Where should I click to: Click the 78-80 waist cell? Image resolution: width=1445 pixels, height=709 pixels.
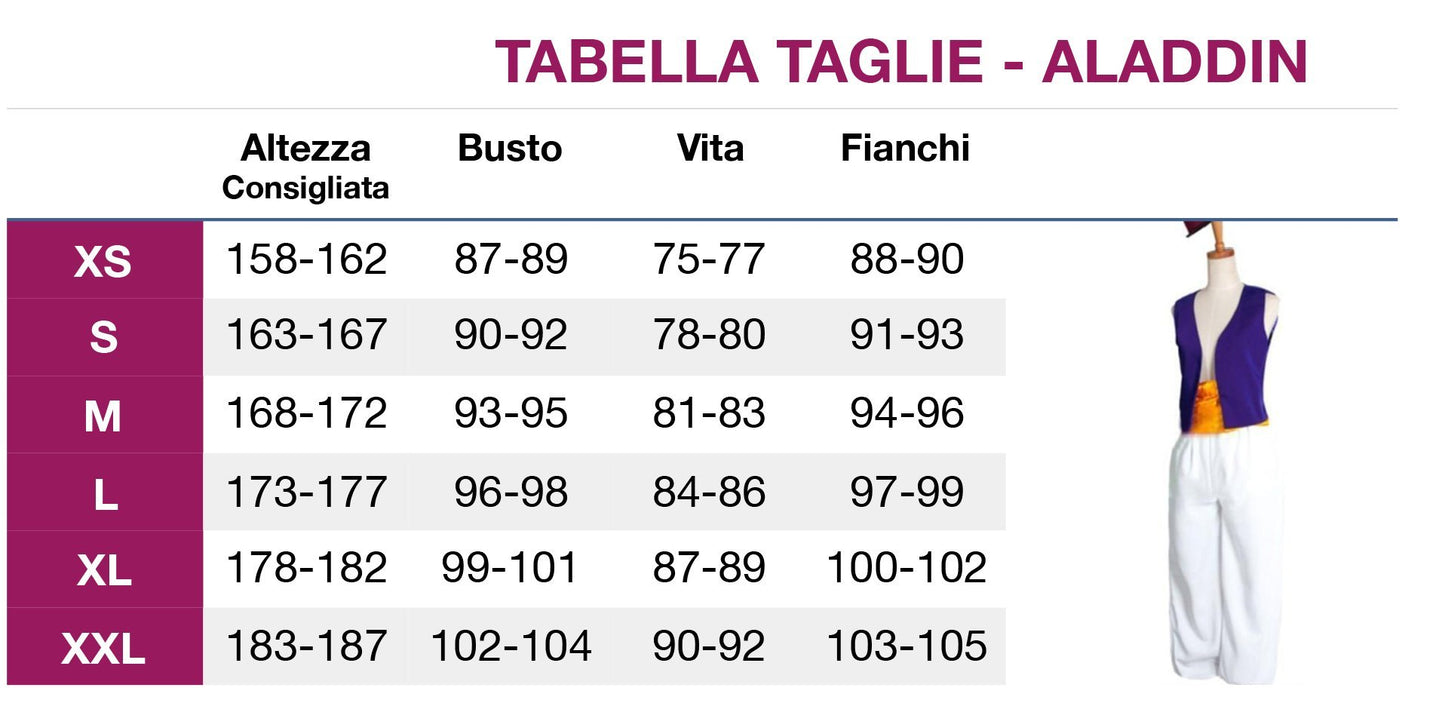709,337
